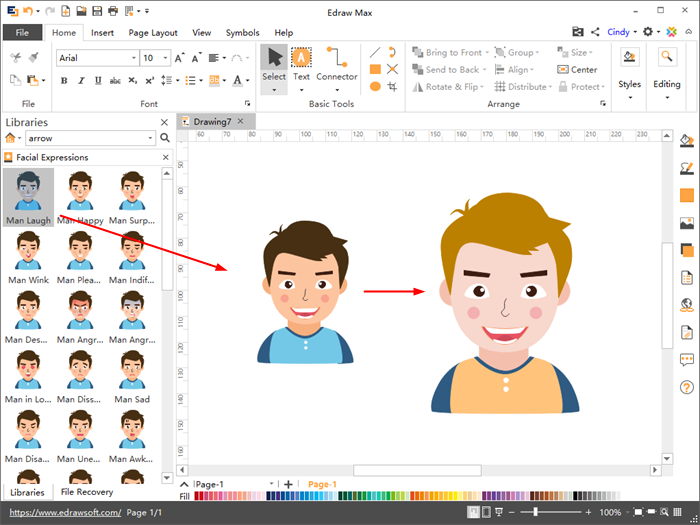Click the search magnifier in Libraries
Screen dimensions: 700x525
(x=164, y=139)
